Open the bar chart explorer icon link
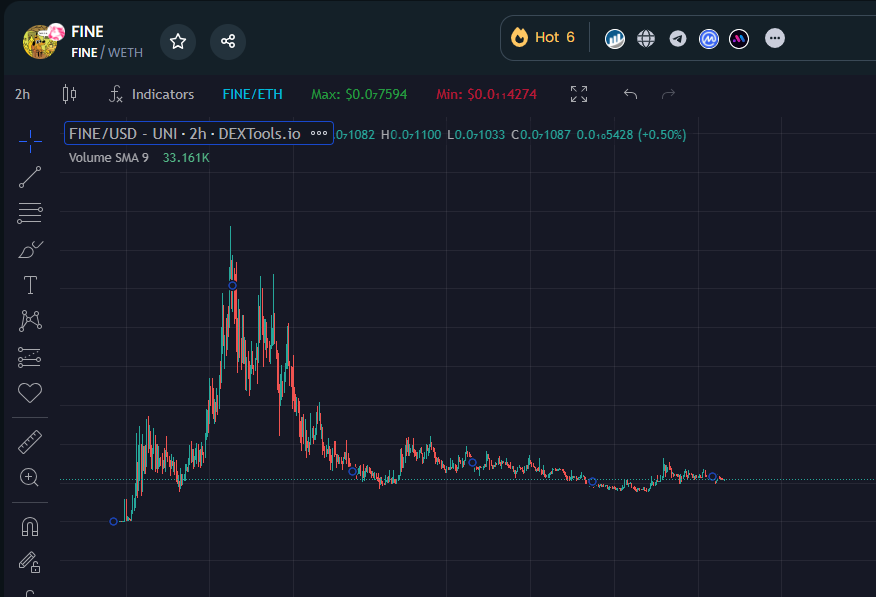Image resolution: width=876 pixels, height=597 pixels. click(x=615, y=39)
